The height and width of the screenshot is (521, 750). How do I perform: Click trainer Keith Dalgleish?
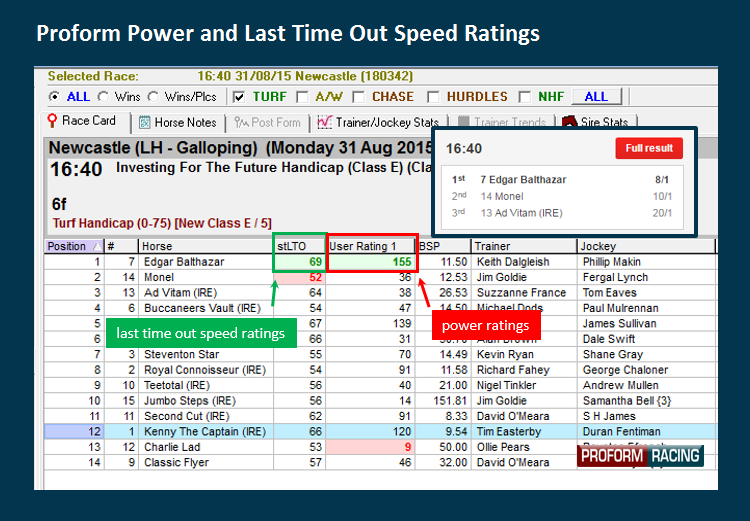[x=513, y=262]
